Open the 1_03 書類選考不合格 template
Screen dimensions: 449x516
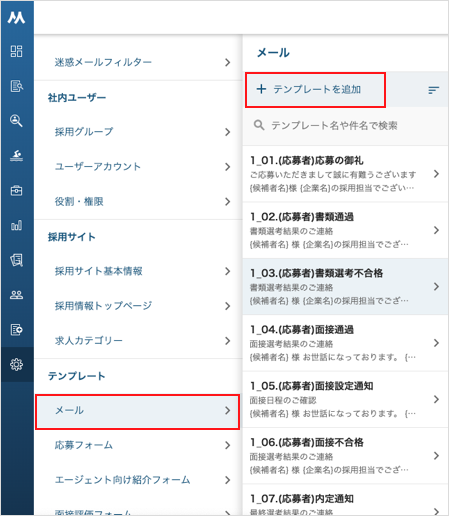coord(345,287)
